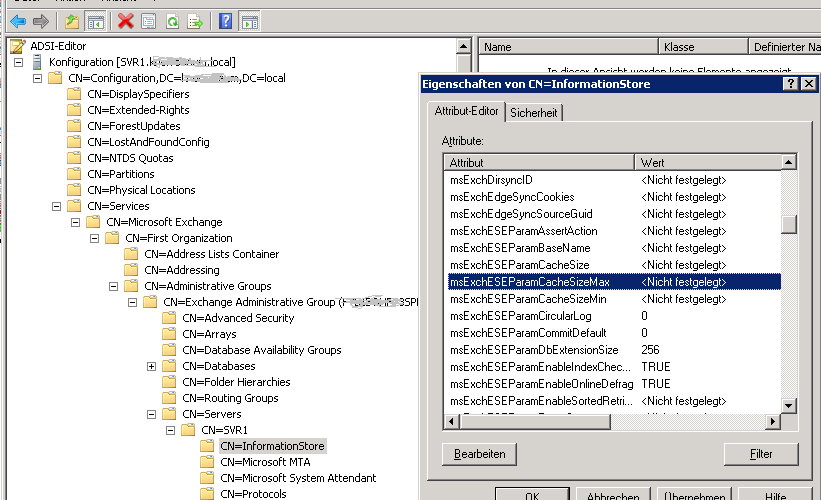
Task: Click the red X delete toolbar icon
Action: tap(126, 21)
